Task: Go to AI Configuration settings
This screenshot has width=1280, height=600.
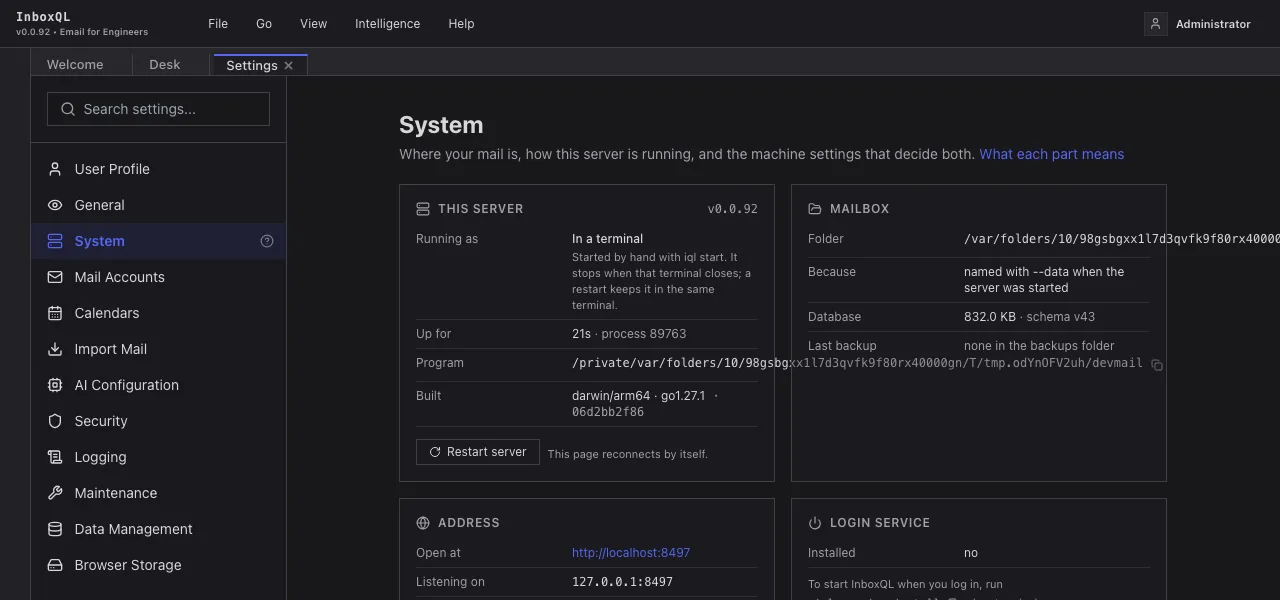Action: point(158,385)
